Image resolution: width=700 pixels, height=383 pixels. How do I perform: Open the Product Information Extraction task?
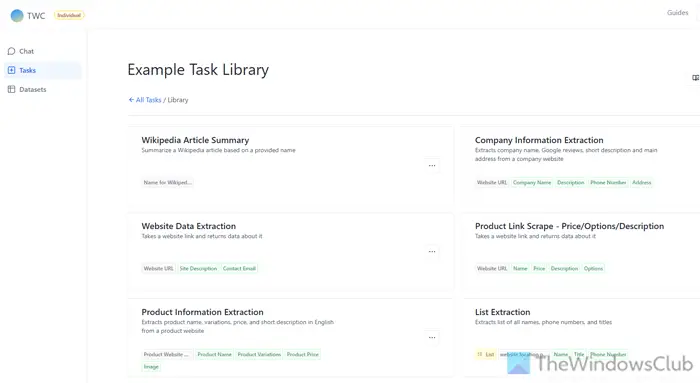click(202, 312)
